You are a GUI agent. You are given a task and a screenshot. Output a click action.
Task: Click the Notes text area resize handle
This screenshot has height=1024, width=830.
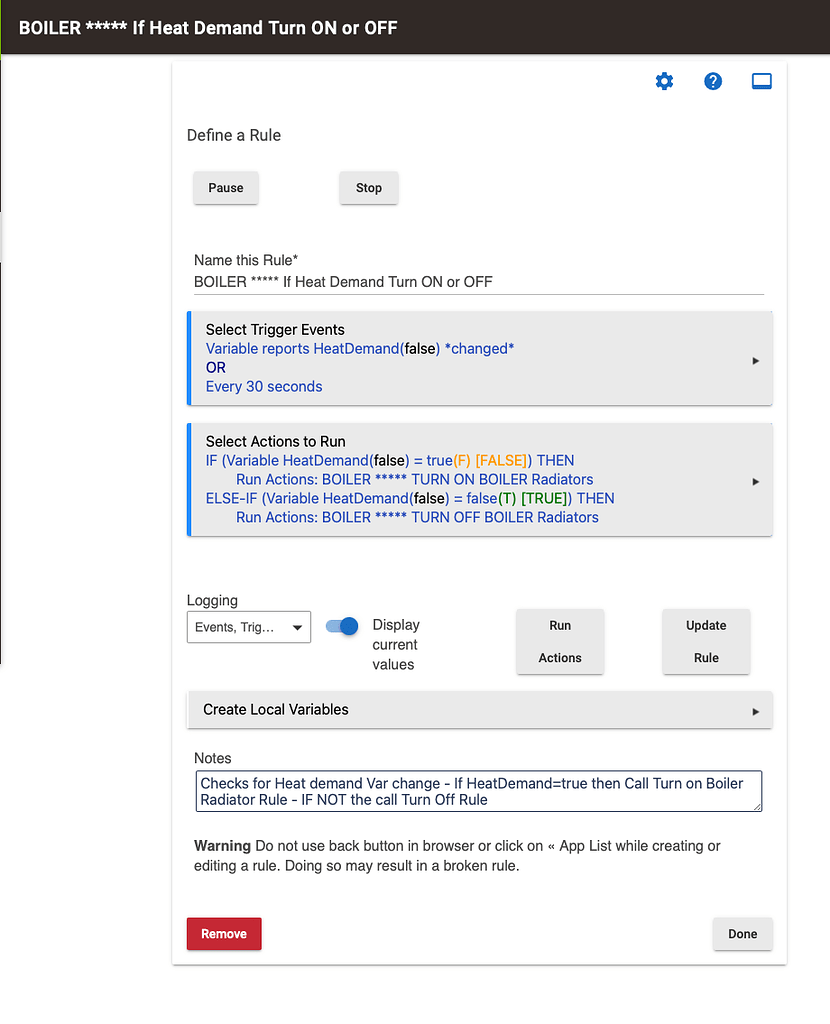[x=757, y=806]
